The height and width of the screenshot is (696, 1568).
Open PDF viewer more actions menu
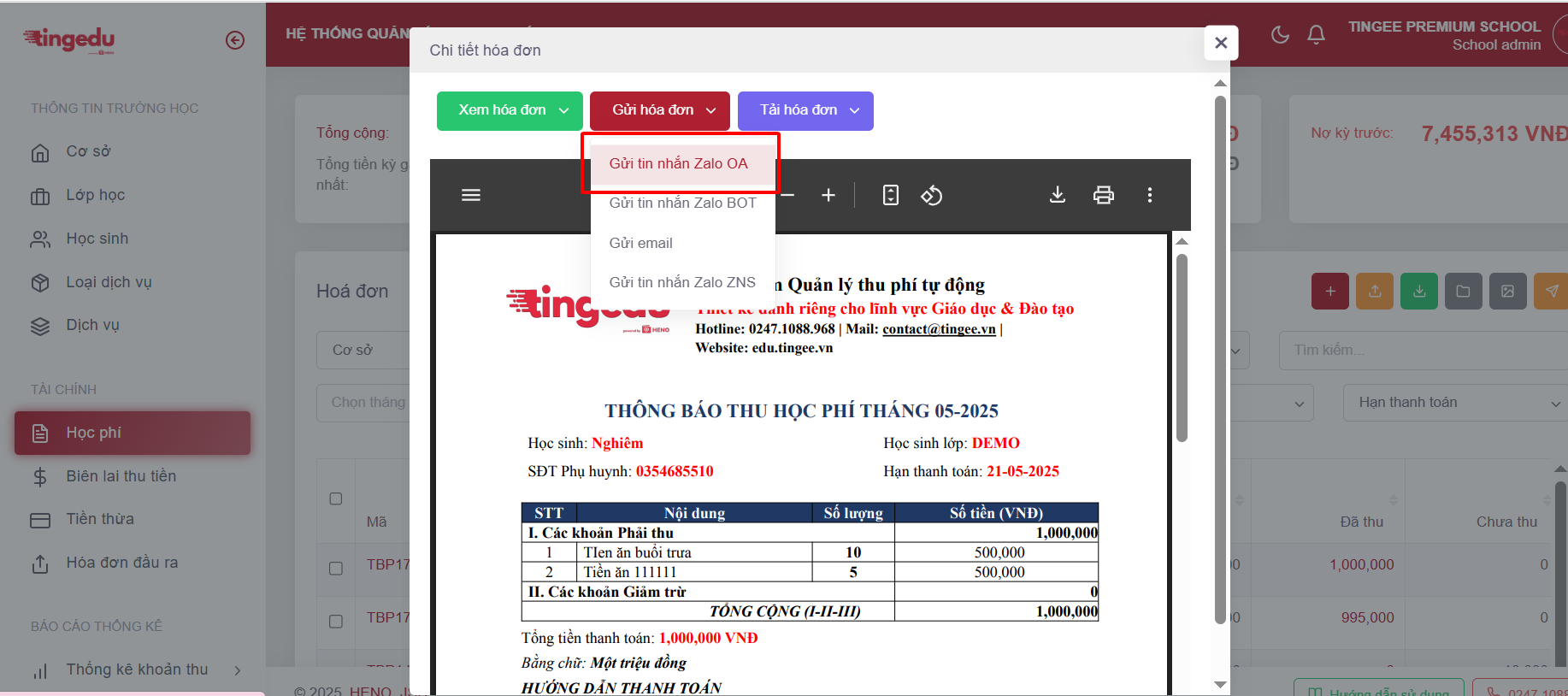coord(1150,195)
